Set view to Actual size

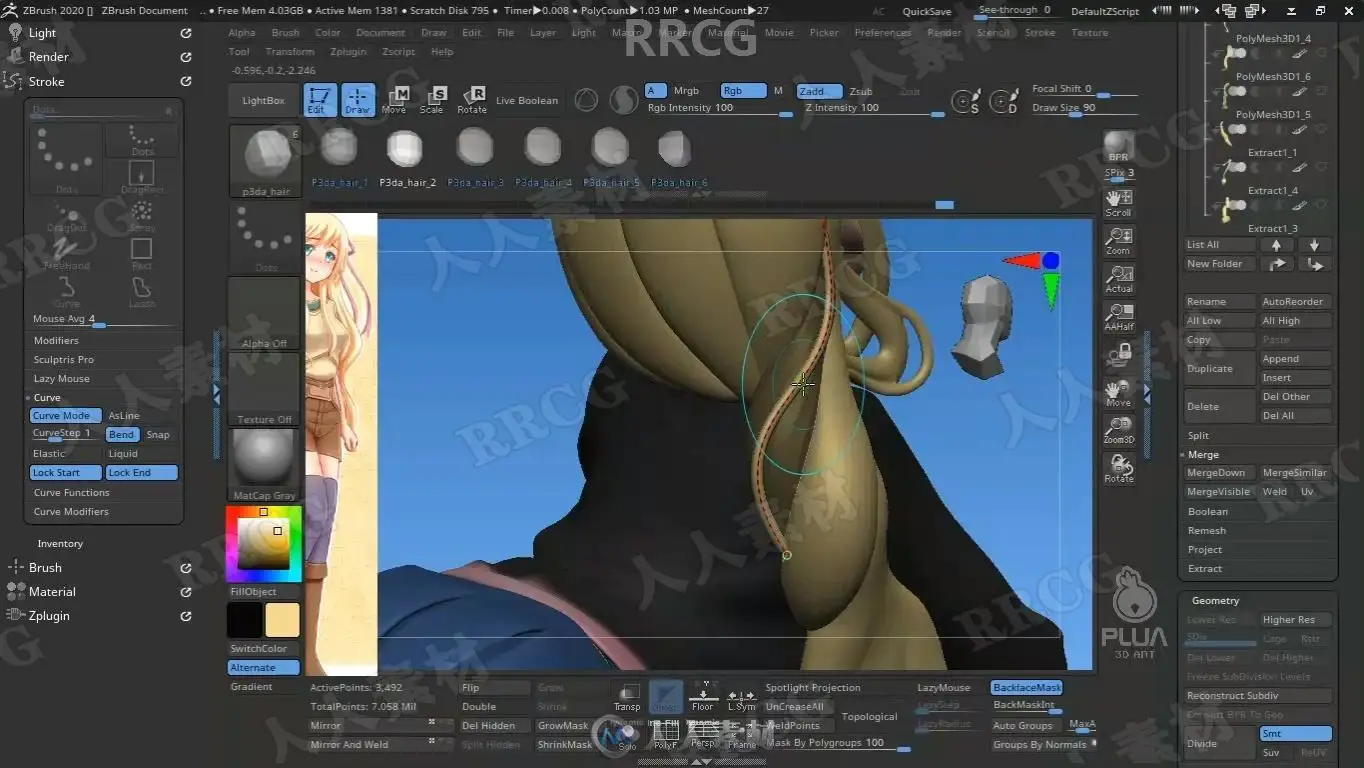pos(1119,279)
